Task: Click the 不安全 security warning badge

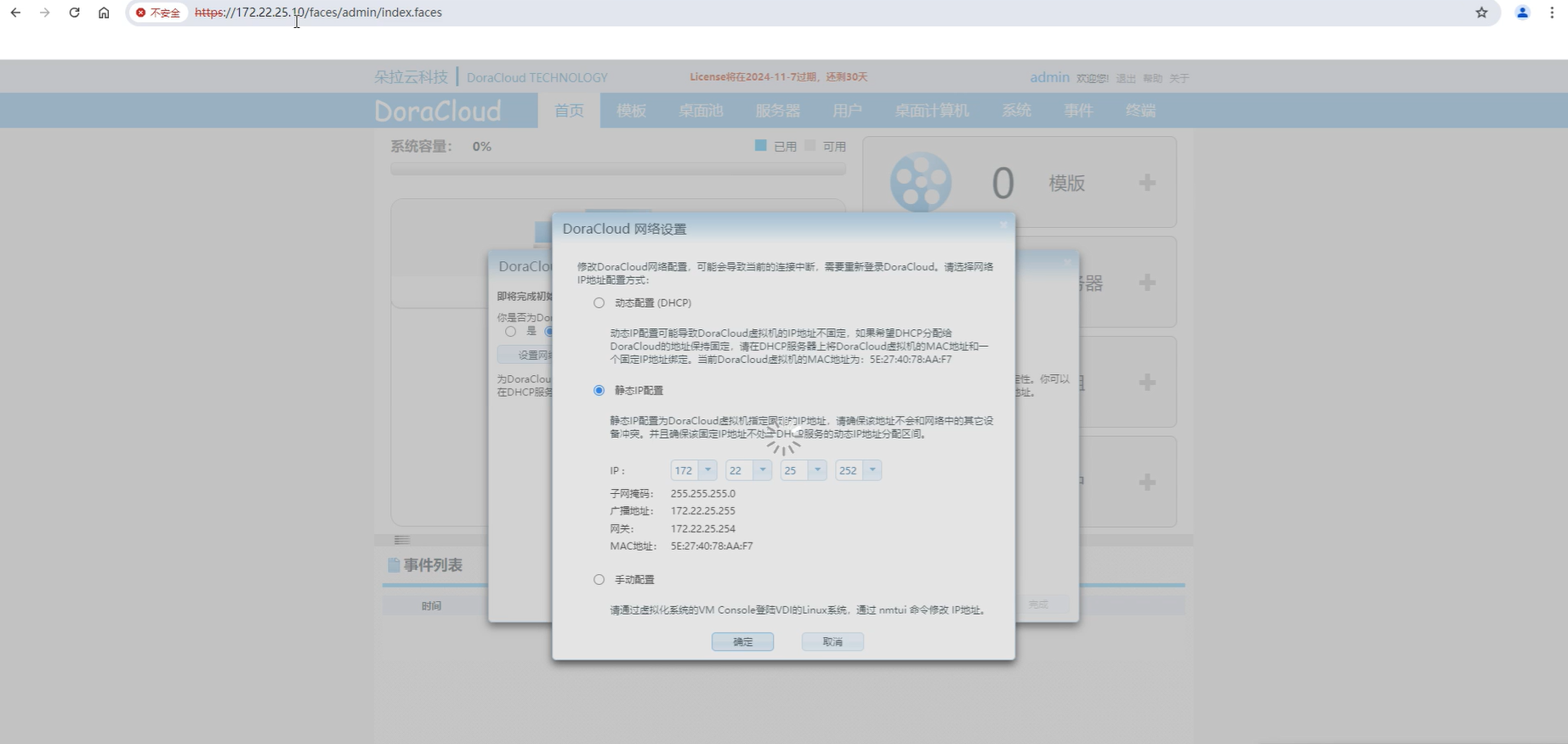Action: tap(158, 13)
